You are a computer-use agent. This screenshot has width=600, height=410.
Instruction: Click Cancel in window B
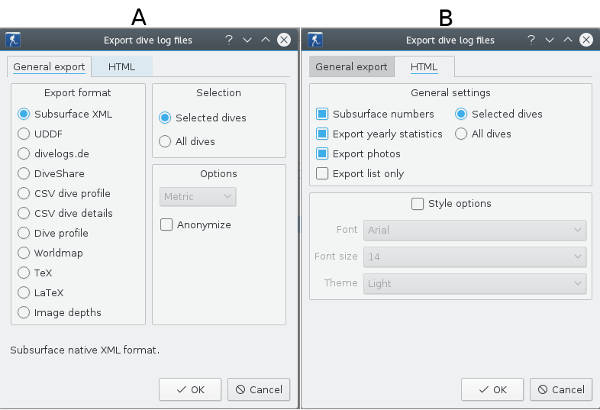561,390
